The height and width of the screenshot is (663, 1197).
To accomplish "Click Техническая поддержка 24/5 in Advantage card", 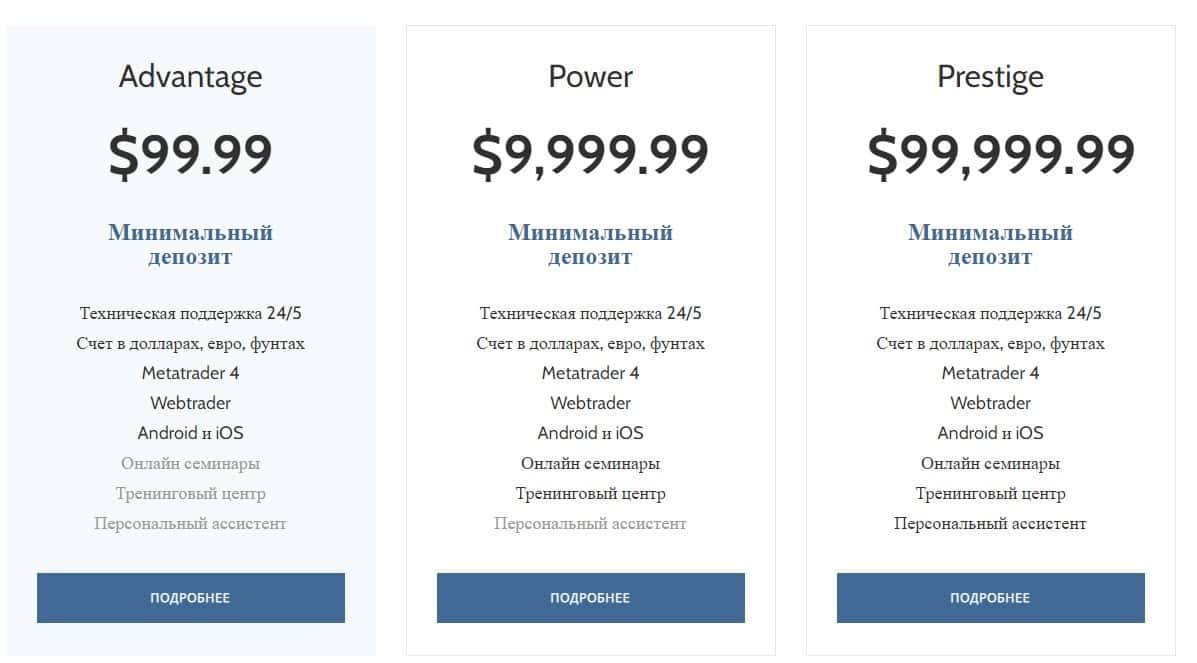I will point(190,313).
